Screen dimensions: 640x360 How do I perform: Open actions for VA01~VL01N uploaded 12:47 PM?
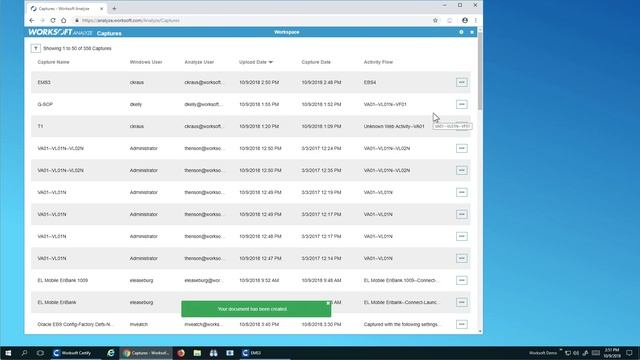click(462, 259)
